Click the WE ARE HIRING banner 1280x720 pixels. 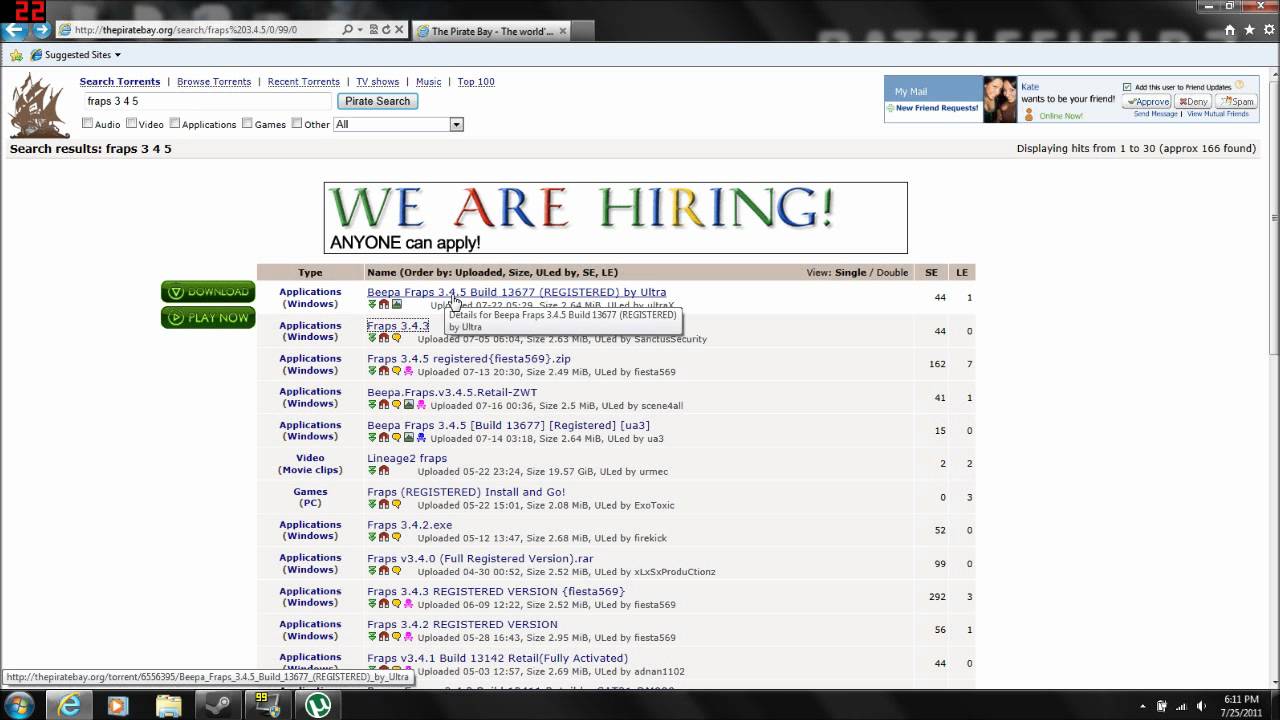616,217
